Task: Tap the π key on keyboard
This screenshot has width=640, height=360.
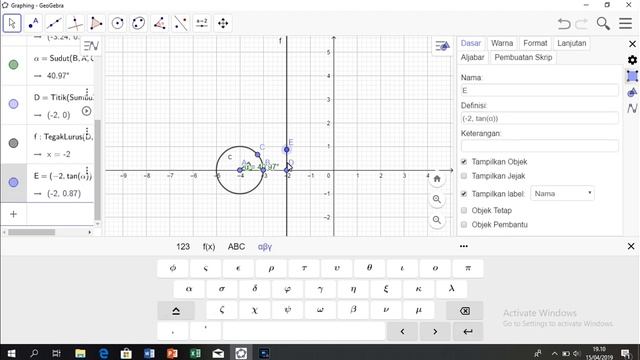Action: 468,268
